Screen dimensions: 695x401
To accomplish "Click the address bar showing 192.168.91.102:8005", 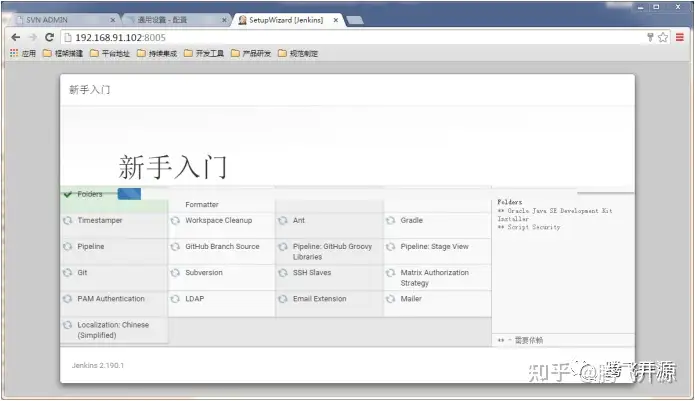I will 355,38.
